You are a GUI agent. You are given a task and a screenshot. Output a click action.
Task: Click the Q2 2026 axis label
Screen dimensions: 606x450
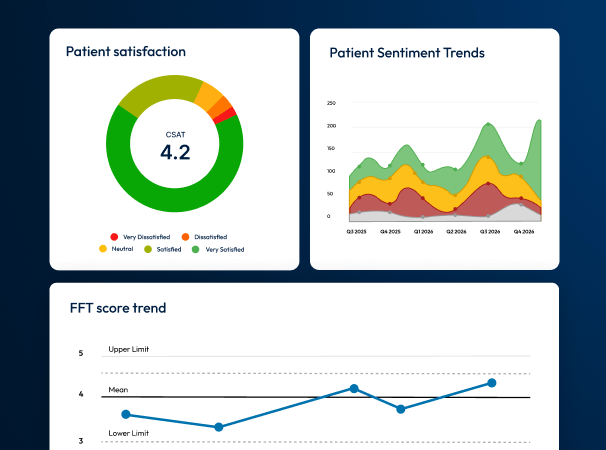click(456, 231)
